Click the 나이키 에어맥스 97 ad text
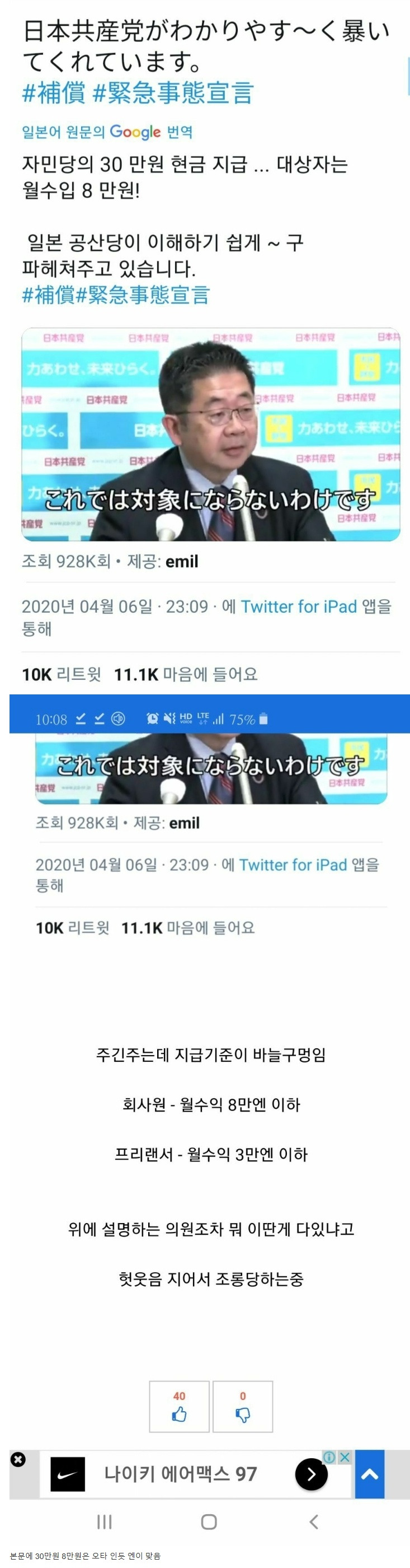 coord(181,1474)
